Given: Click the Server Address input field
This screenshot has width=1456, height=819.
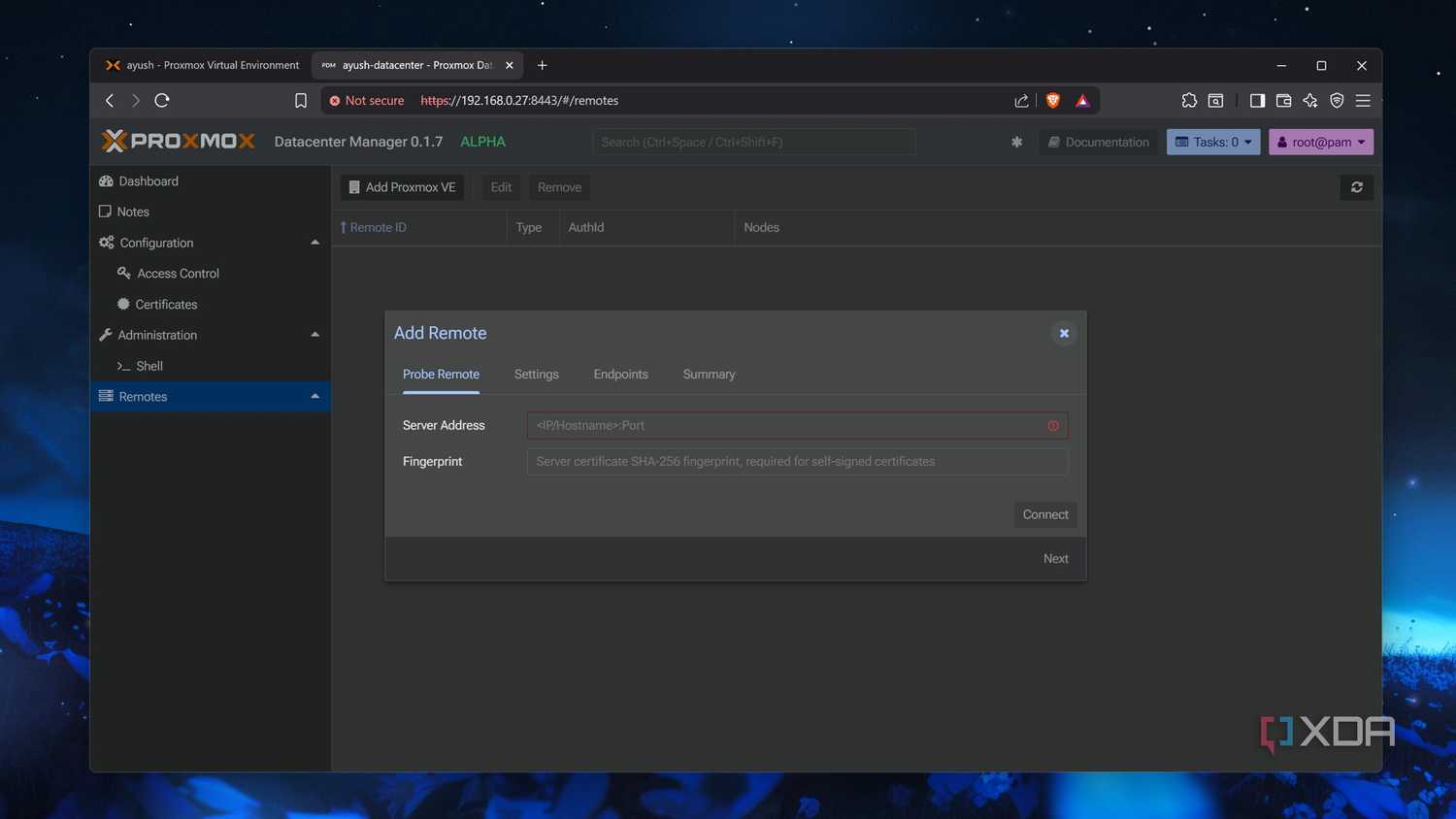Looking at the screenshot, I should tap(797, 425).
